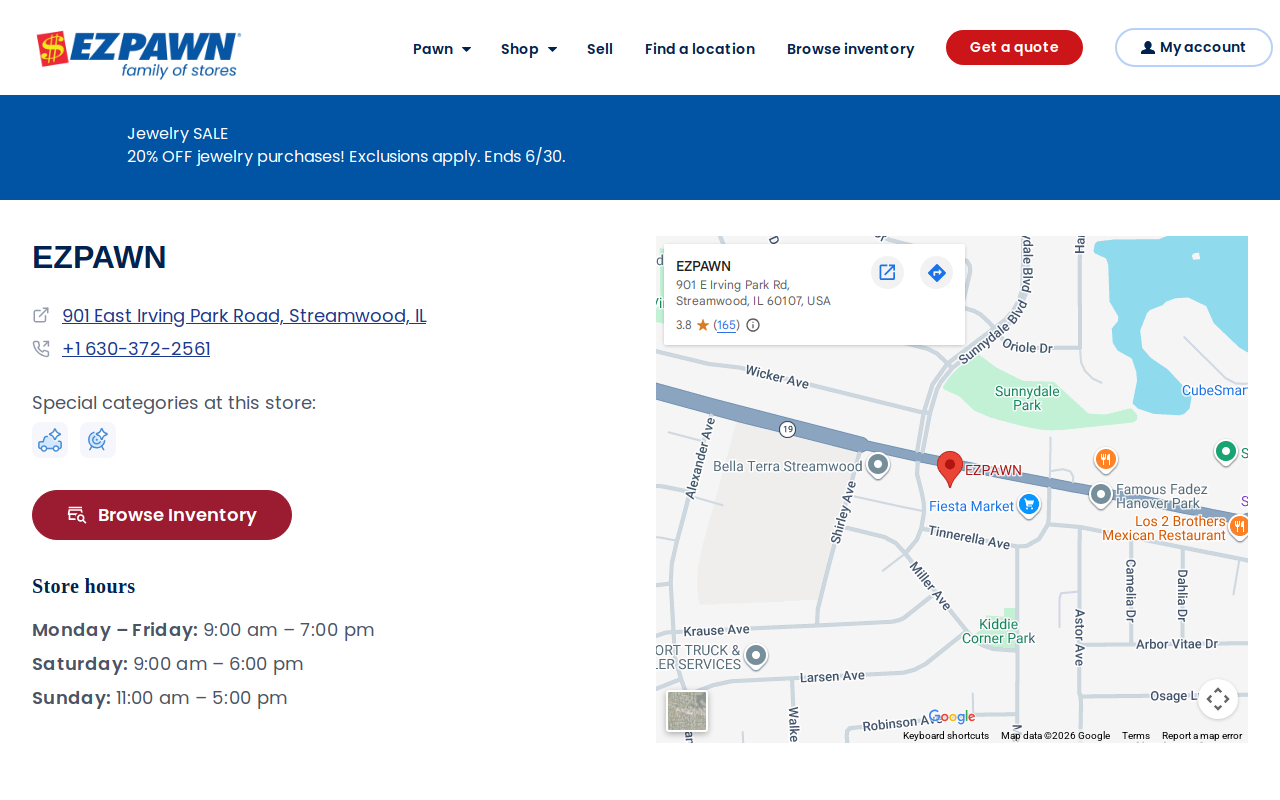Click the EZPAWN store page heading
The height and width of the screenshot is (800, 1280).
(x=99, y=257)
